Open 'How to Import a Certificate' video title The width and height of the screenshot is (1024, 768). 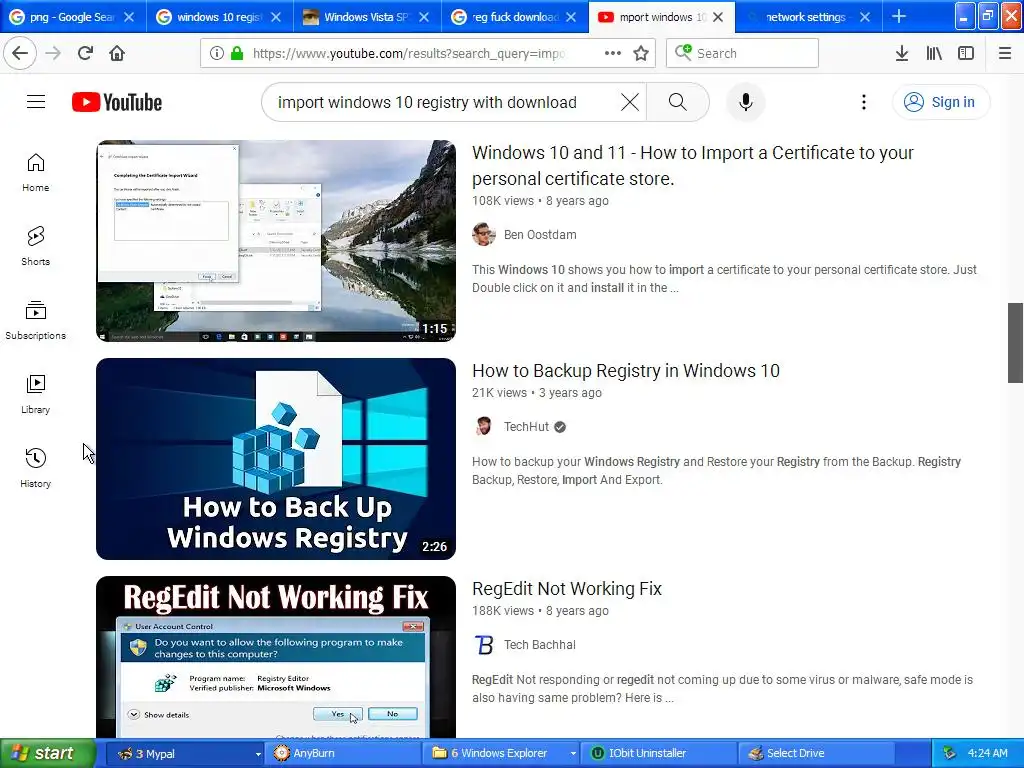point(693,165)
